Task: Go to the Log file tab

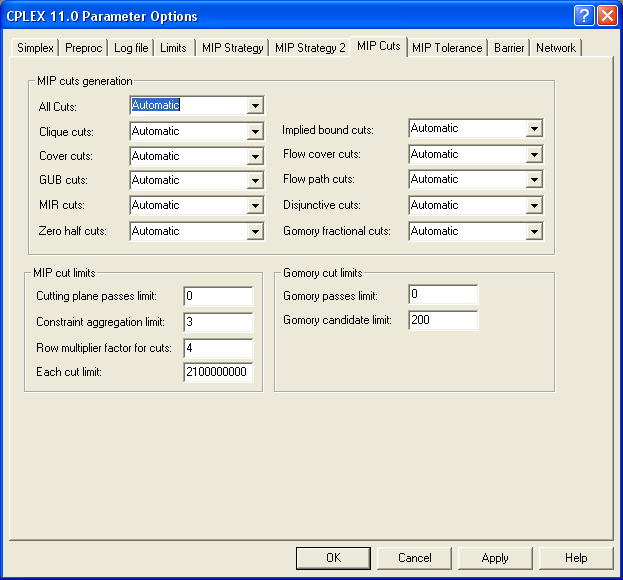Action: (131, 48)
